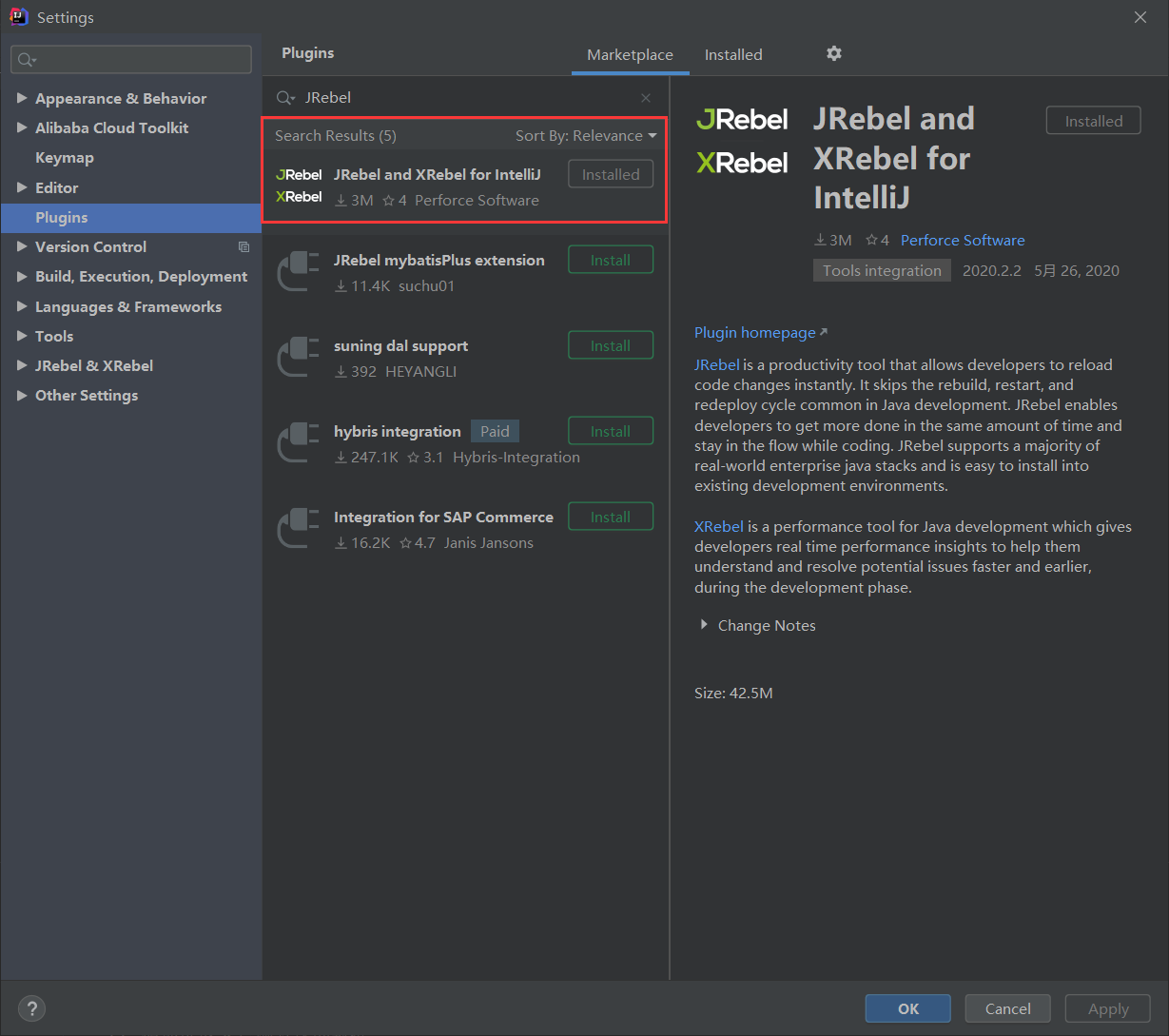Click version 2020.2.2 text
Viewport: 1169px width, 1036px height.
tap(991, 270)
